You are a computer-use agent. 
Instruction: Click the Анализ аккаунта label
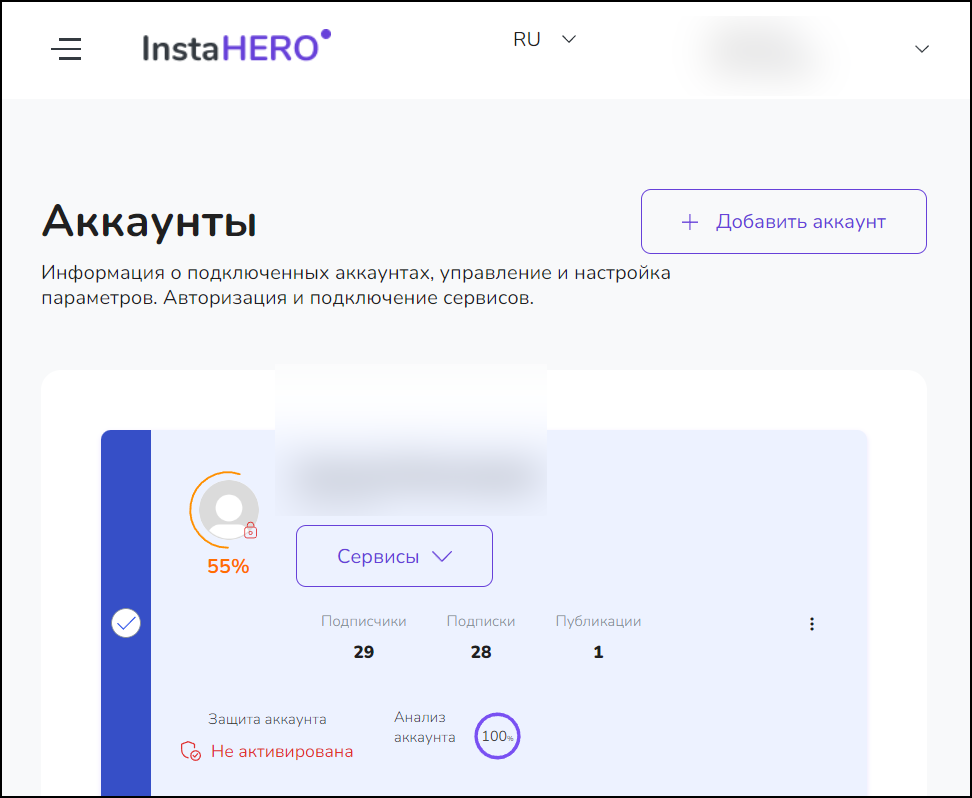point(425,727)
